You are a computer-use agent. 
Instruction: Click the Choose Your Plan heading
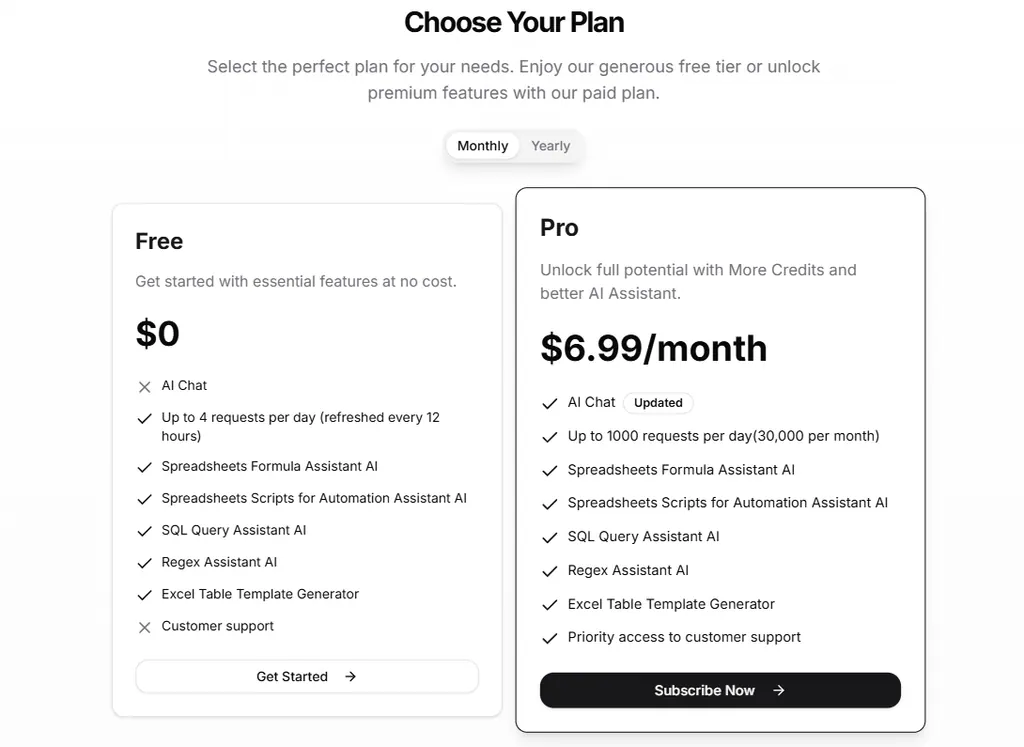(x=513, y=22)
